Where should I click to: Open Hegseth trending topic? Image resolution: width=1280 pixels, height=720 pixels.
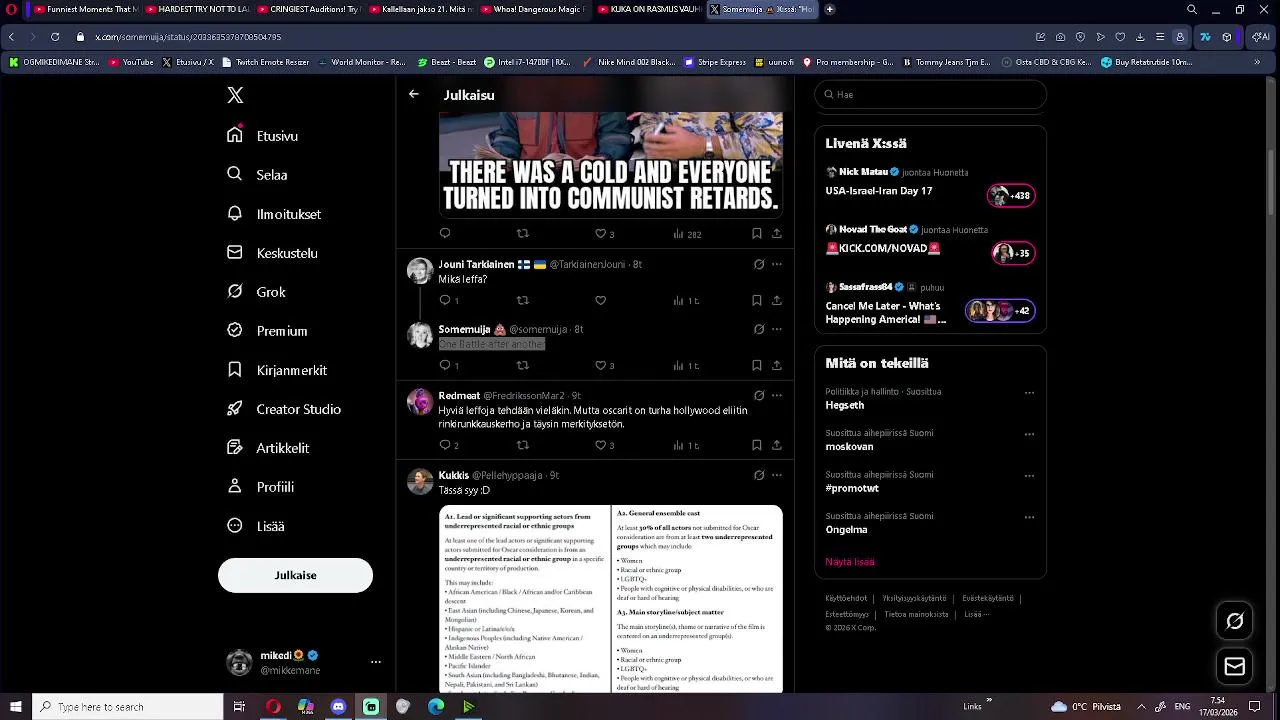[x=845, y=406]
